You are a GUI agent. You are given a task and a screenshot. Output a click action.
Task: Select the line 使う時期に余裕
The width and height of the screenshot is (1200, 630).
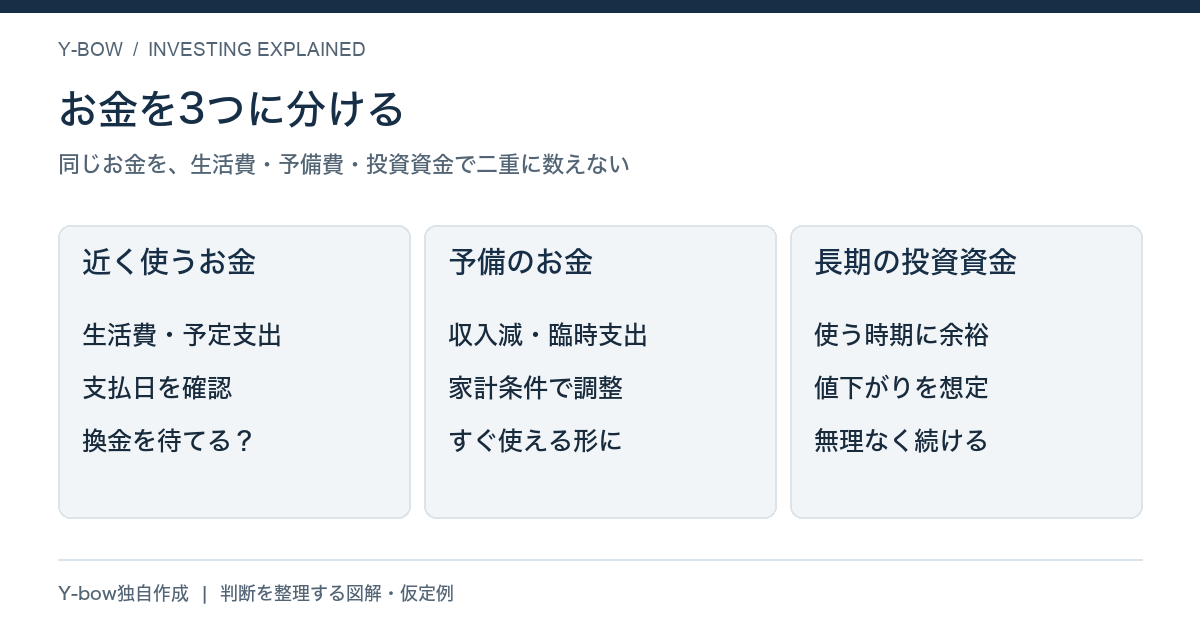(902, 335)
